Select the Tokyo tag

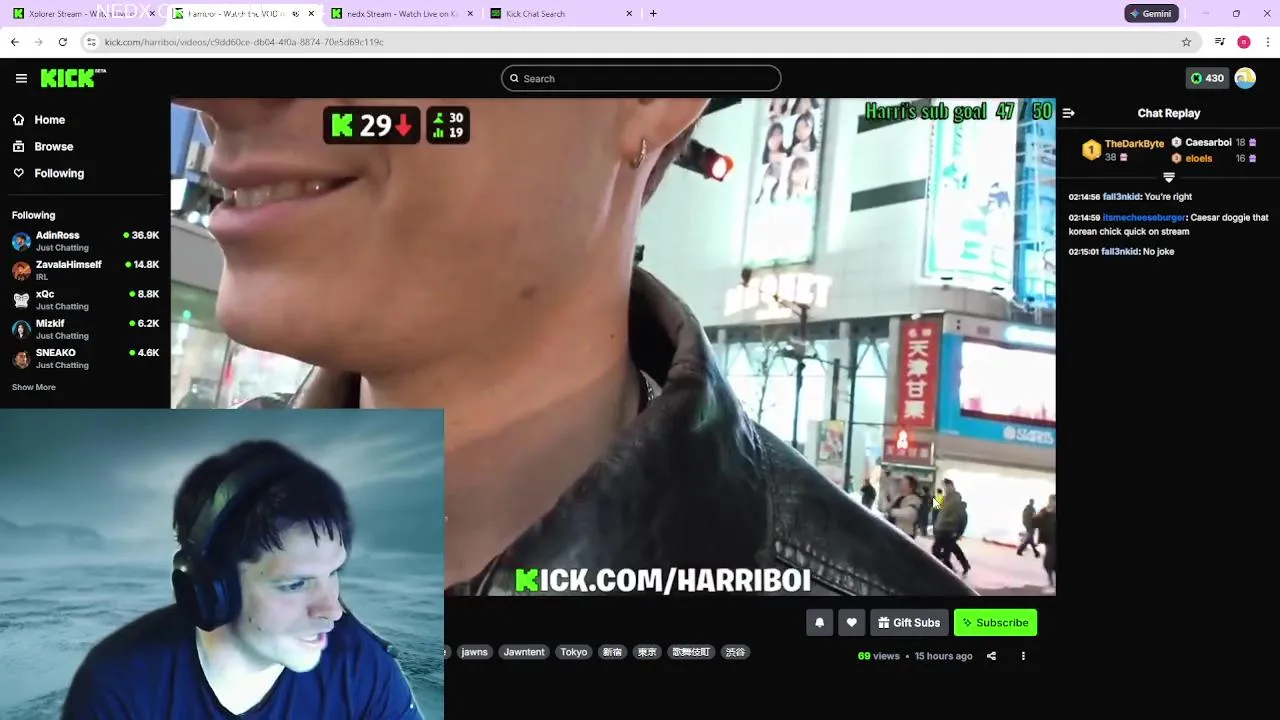pos(574,652)
